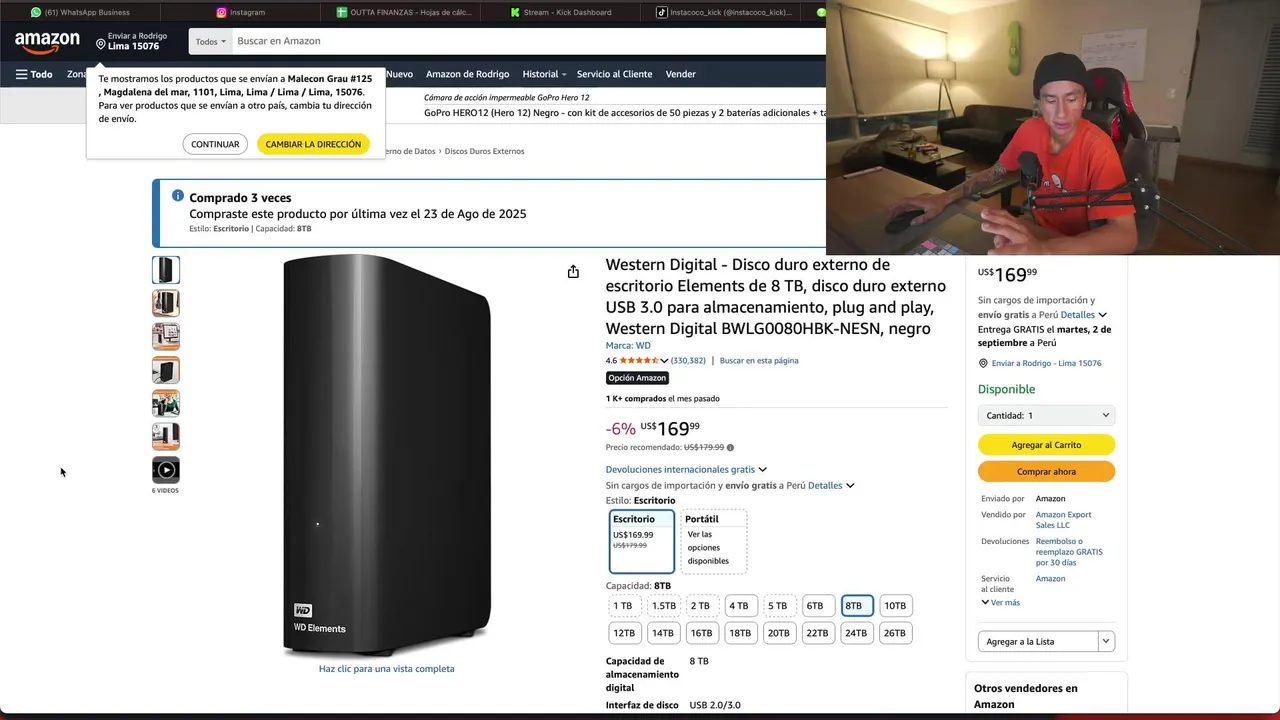This screenshot has height=720, width=1280.
Task: Switch to Stream - Kick Dashboard tab
Action: coord(560,12)
